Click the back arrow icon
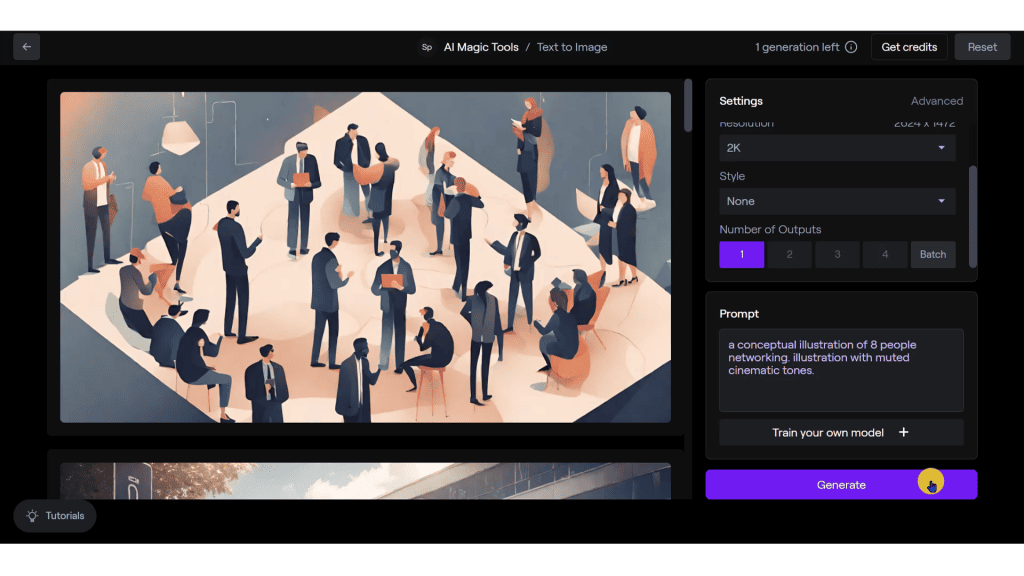1024x576 pixels. pos(26,46)
